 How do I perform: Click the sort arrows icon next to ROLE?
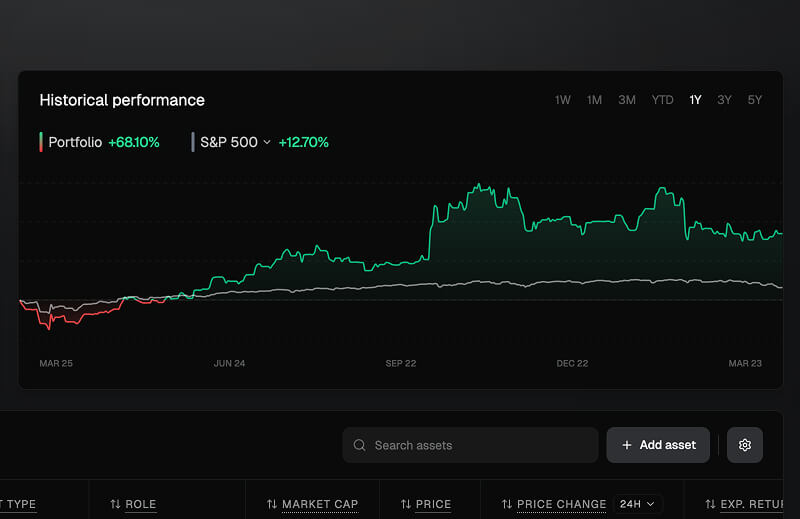point(115,504)
